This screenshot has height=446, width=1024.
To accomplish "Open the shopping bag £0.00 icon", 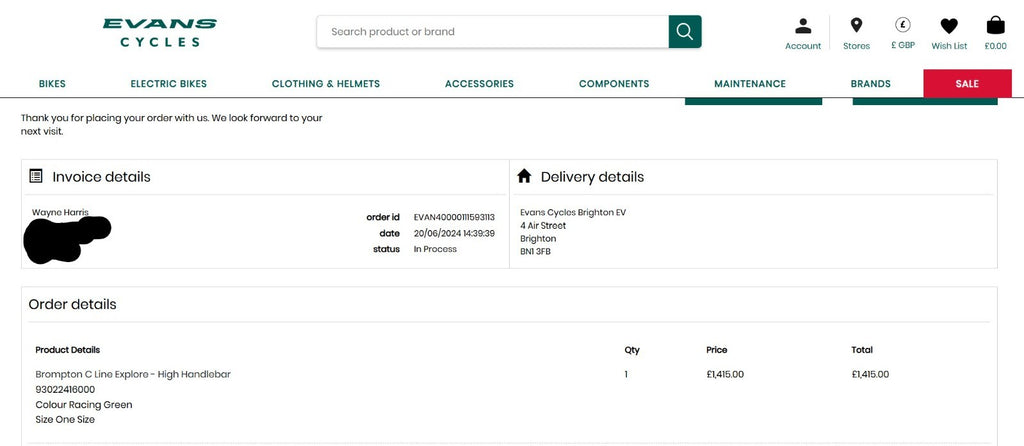I will 995,25.
